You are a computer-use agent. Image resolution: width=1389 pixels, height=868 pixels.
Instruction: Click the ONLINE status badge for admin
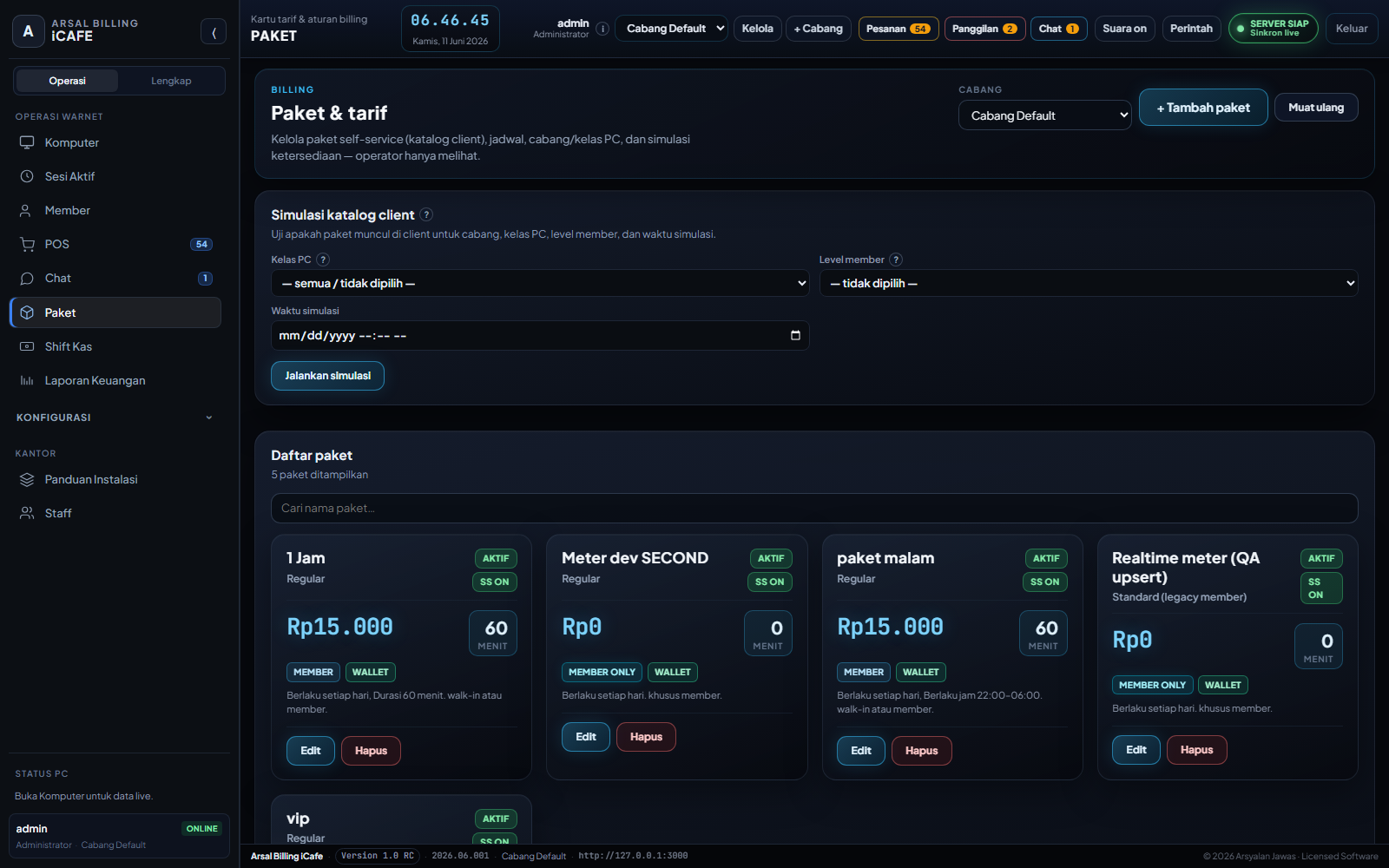tap(202, 829)
